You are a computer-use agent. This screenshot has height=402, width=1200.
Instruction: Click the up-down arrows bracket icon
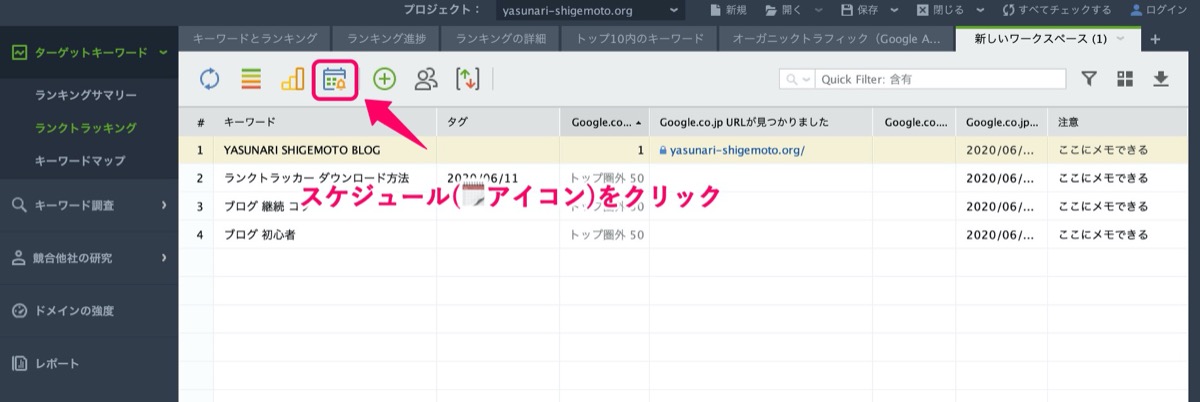pyautogui.click(x=467, y=80)
